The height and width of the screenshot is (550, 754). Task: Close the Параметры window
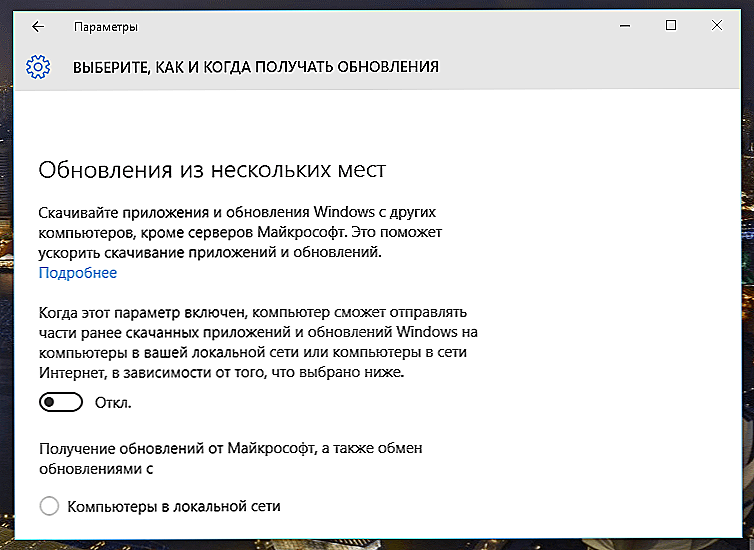(717, 25)
